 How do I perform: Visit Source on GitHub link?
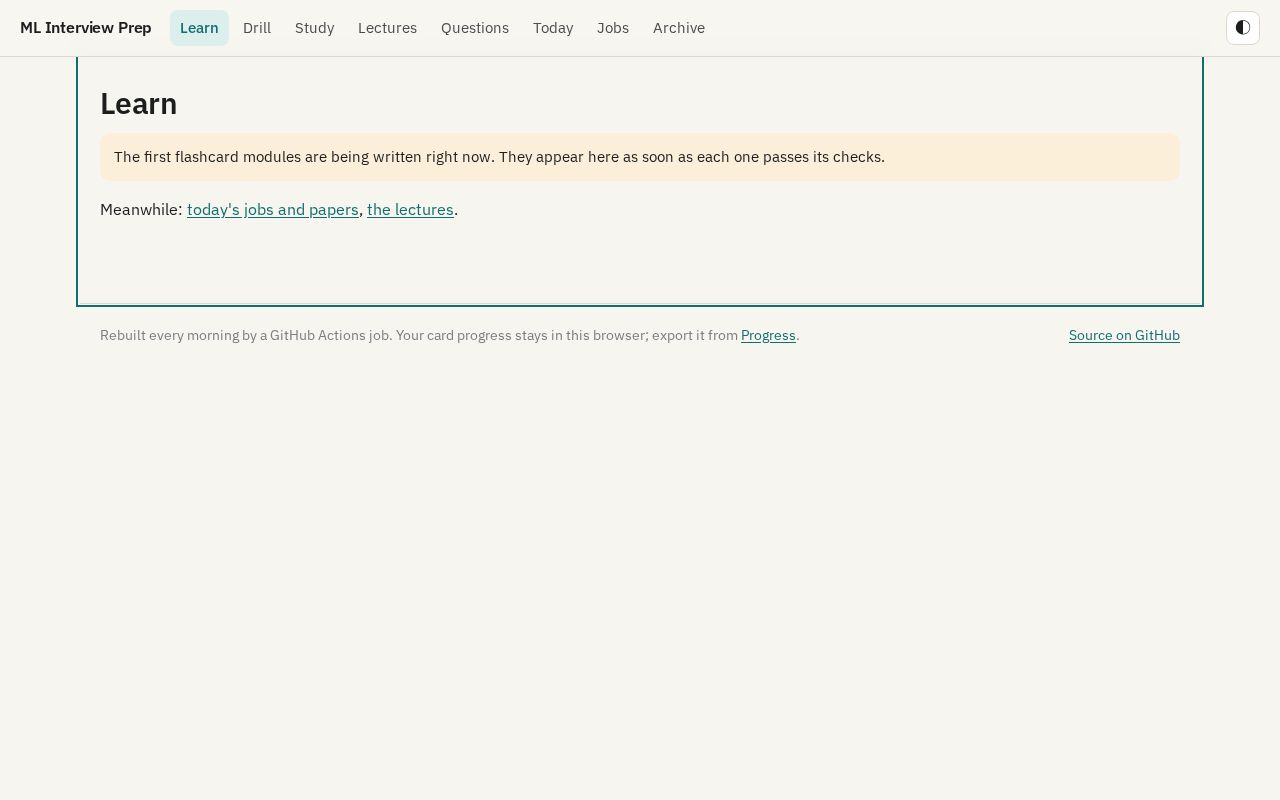point(1124,336)
